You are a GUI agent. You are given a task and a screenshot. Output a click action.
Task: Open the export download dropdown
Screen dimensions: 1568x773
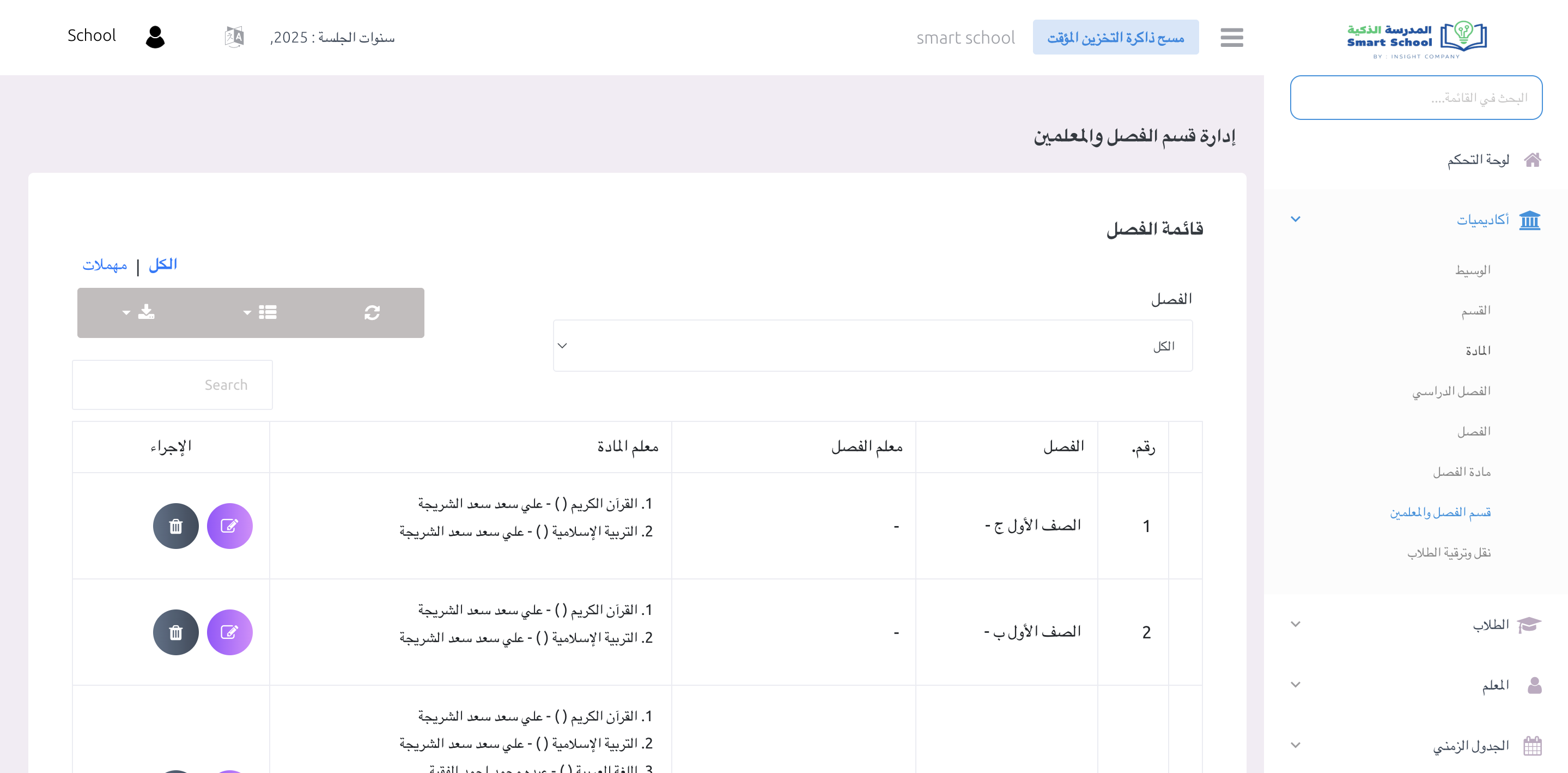pyautogui.click(x=139, y=312)
